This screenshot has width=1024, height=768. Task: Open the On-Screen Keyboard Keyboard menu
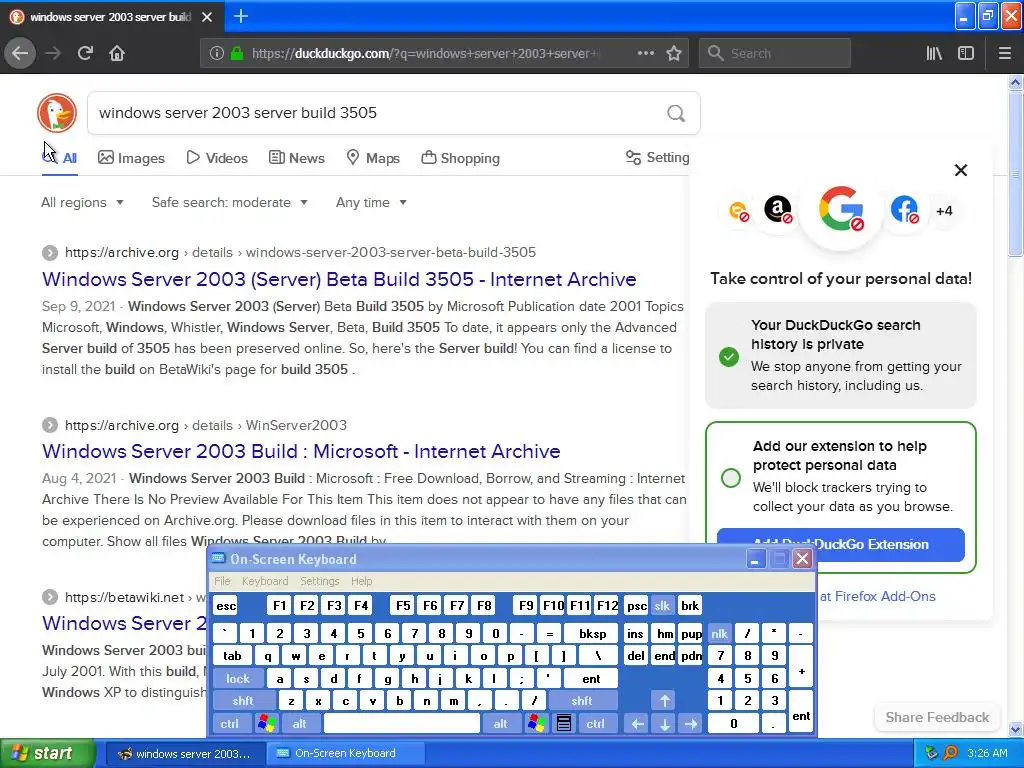pos(264,581)
